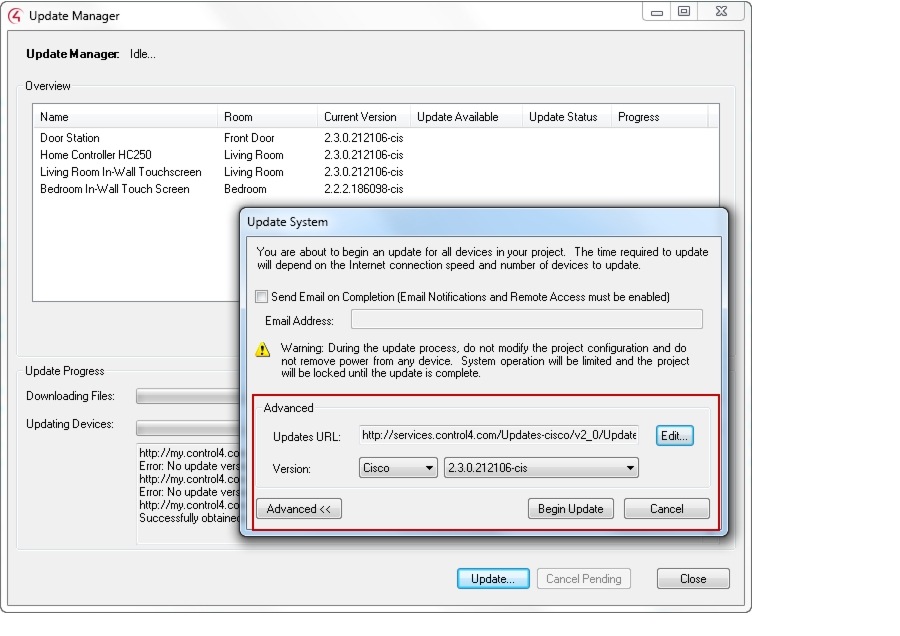
Task: Cancel the Update System dialog
Action: (666, 508)
